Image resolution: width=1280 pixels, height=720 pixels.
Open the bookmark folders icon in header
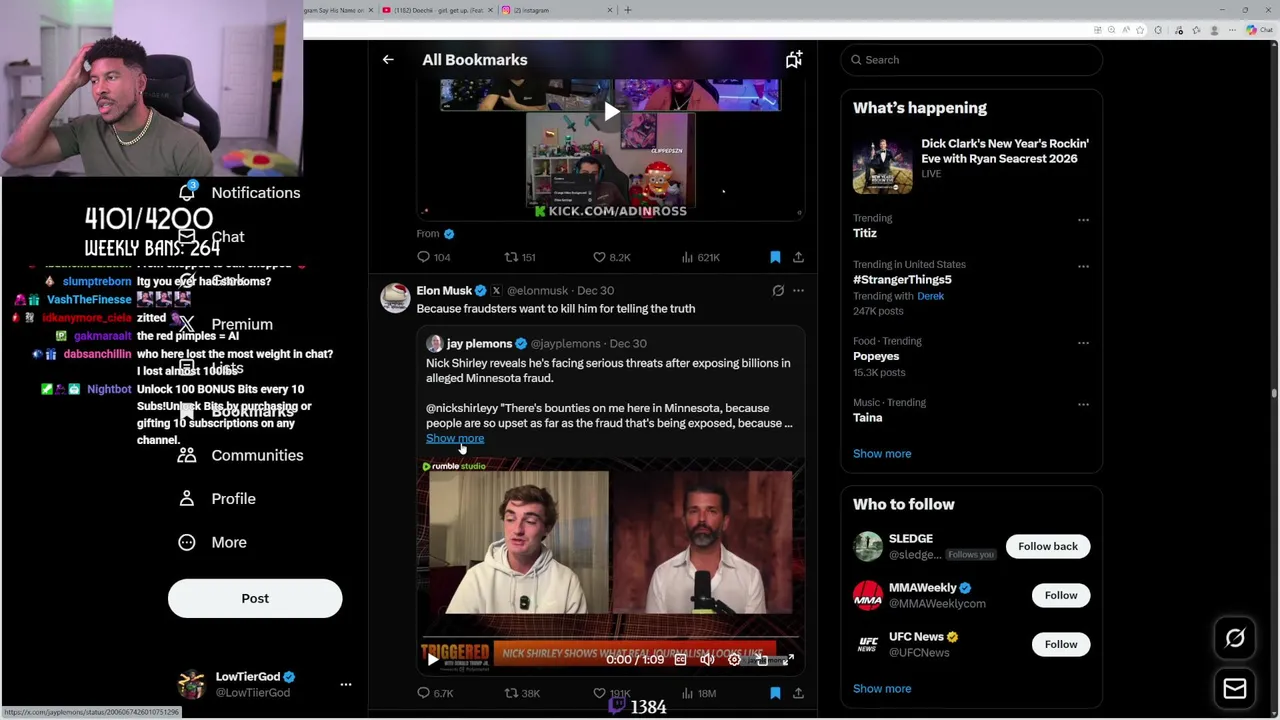(x=794, y=60)
